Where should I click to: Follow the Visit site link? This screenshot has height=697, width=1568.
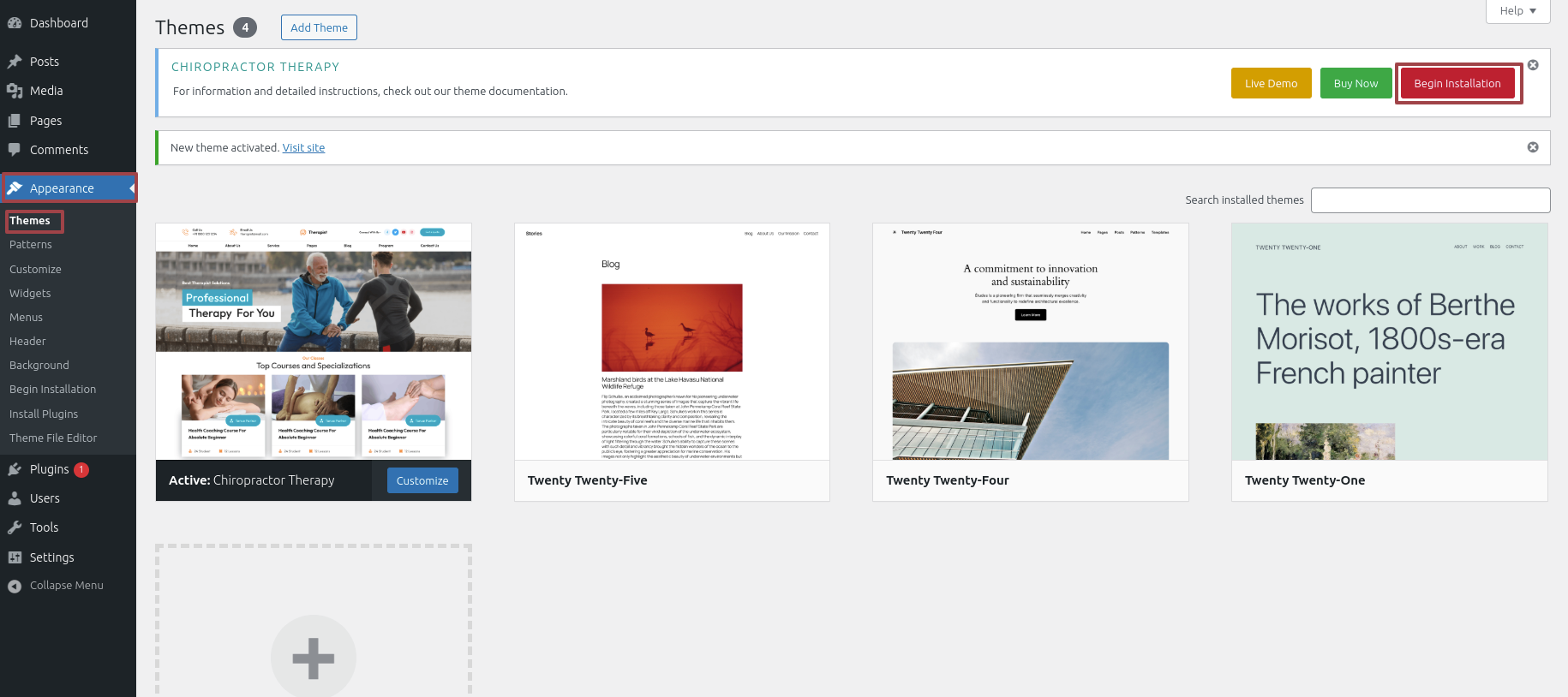[303, 147]
